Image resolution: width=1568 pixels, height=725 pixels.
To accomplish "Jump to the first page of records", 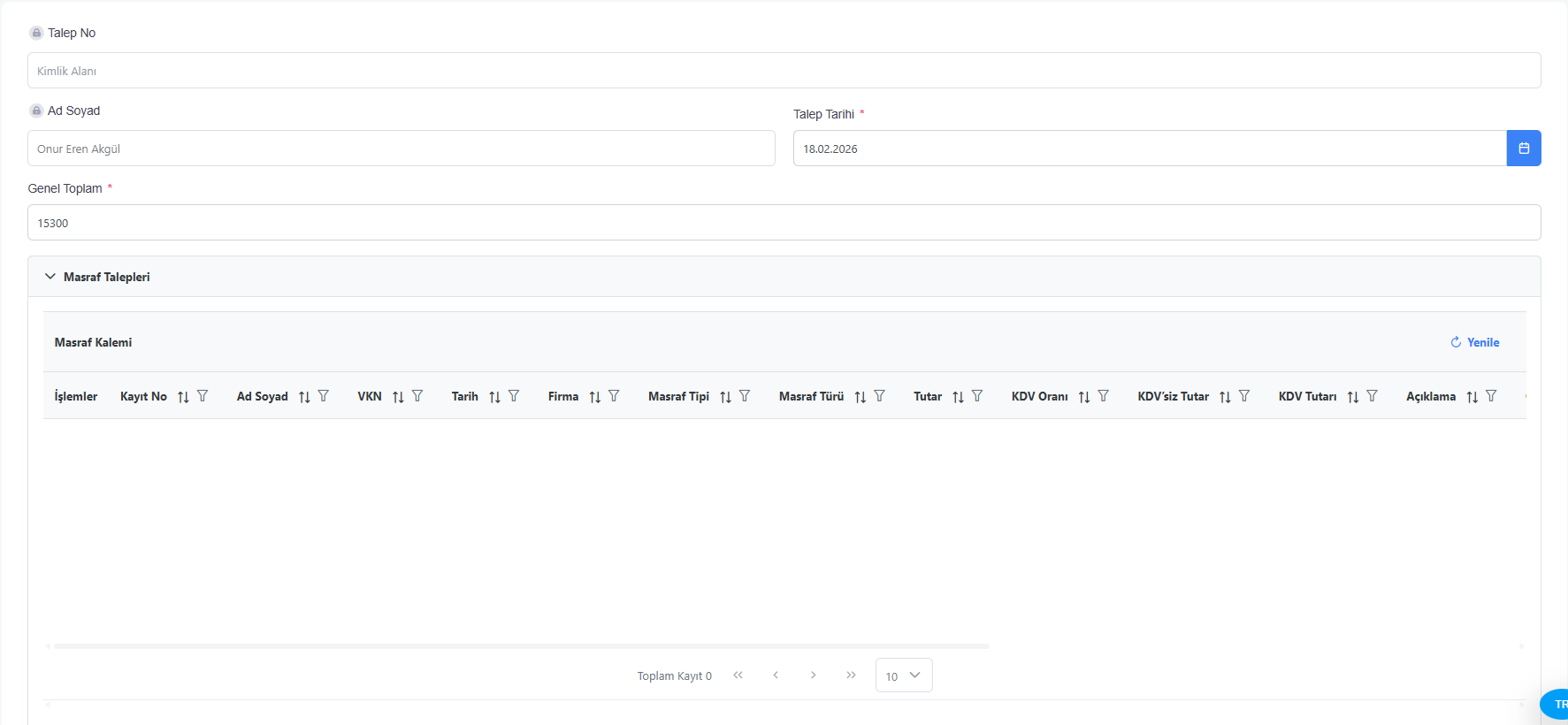I will tap(738, 675).
